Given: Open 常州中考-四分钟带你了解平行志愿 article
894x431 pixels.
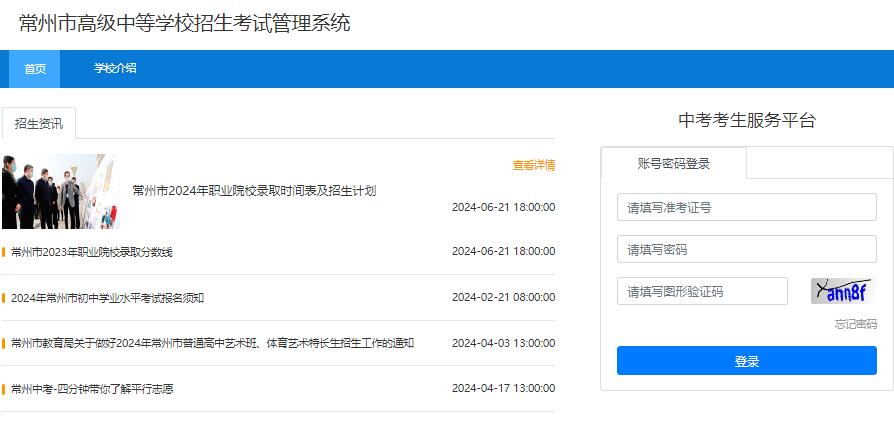Looking at the screenshot, I should pos(92,389).
